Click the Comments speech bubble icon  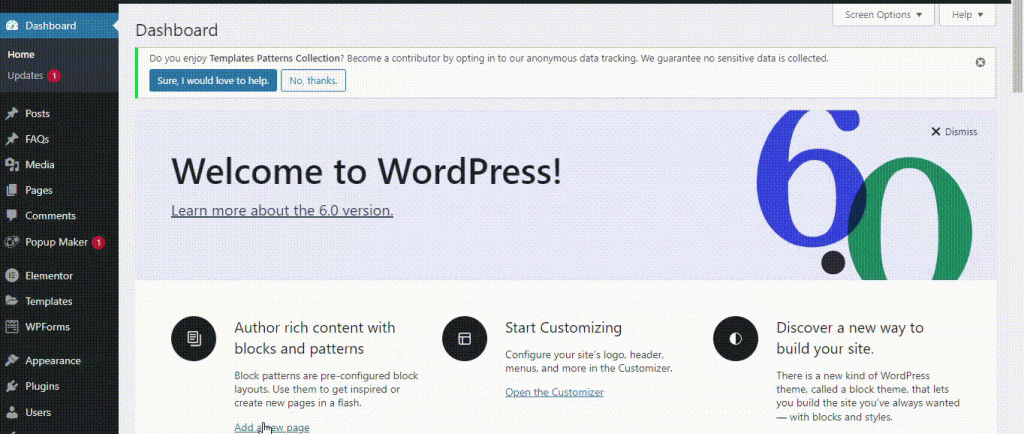[x=12, y=216]
